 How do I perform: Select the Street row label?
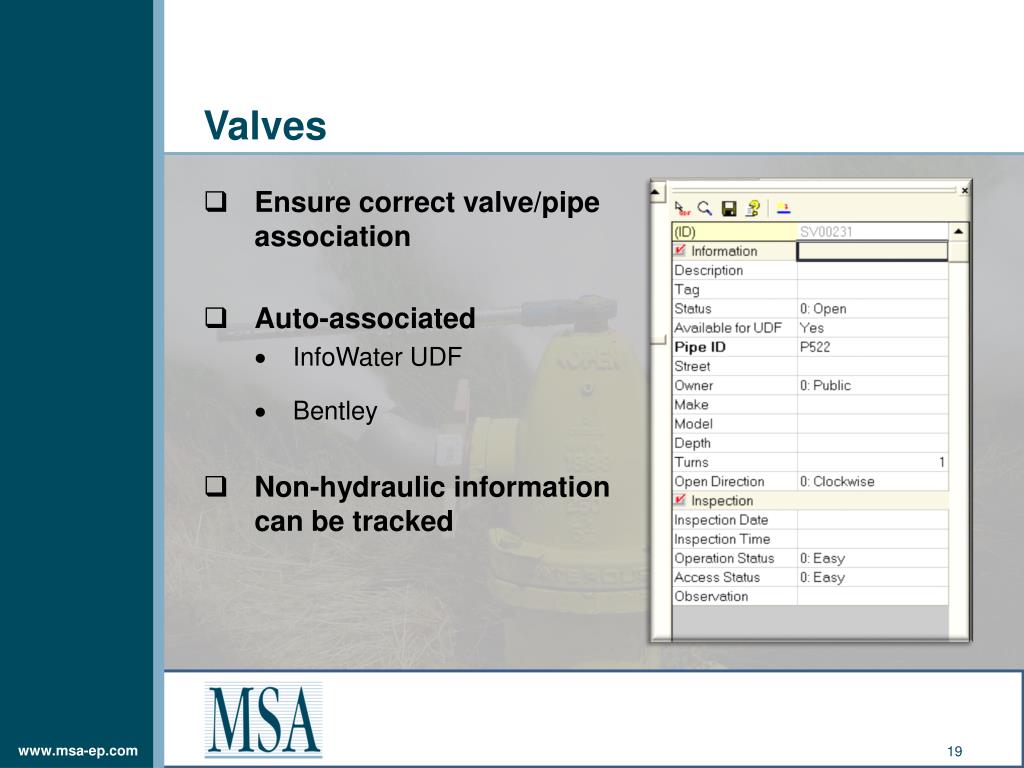coord(735,366)
